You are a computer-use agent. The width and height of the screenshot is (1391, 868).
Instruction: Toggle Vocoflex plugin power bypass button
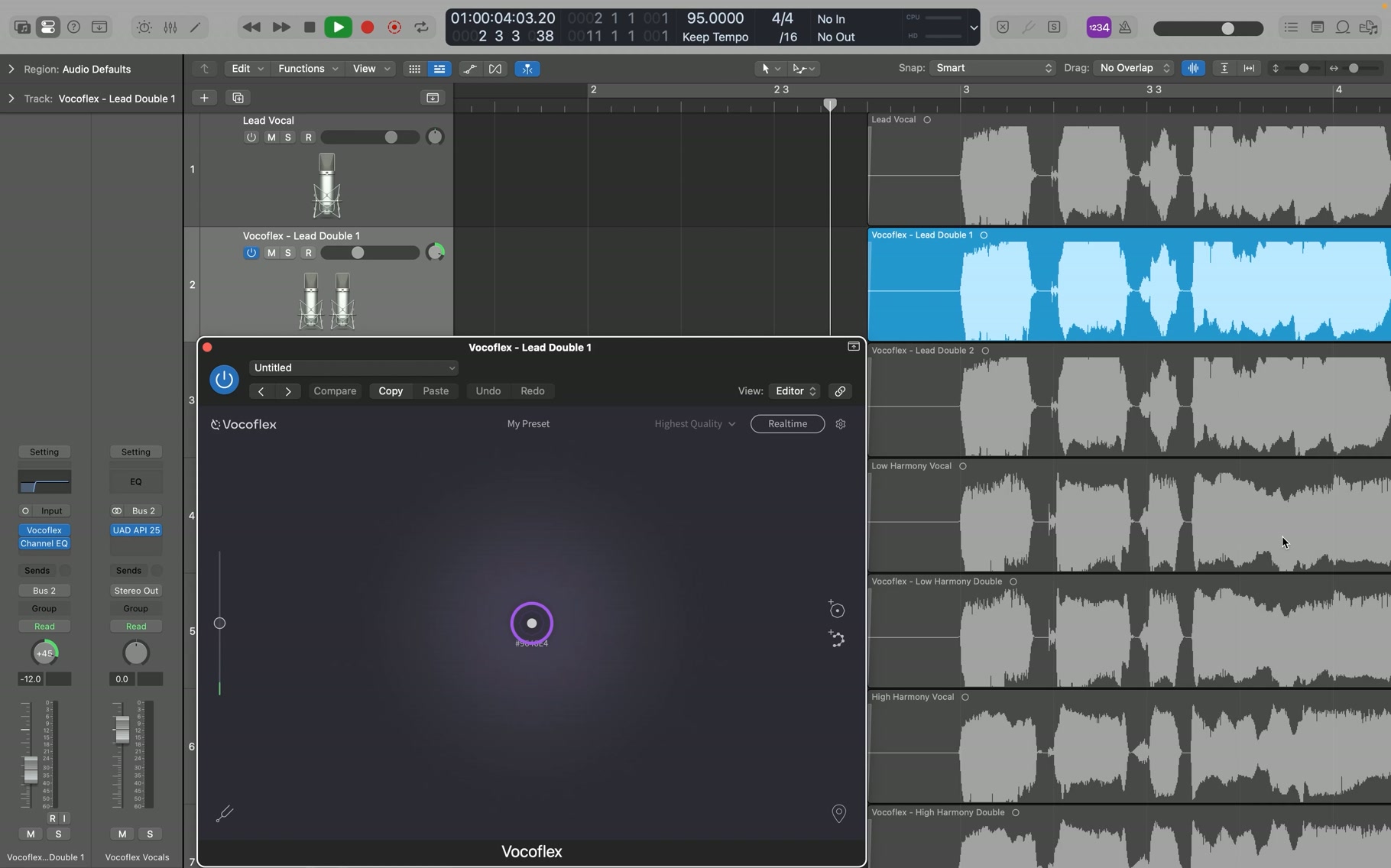[224, 379]
